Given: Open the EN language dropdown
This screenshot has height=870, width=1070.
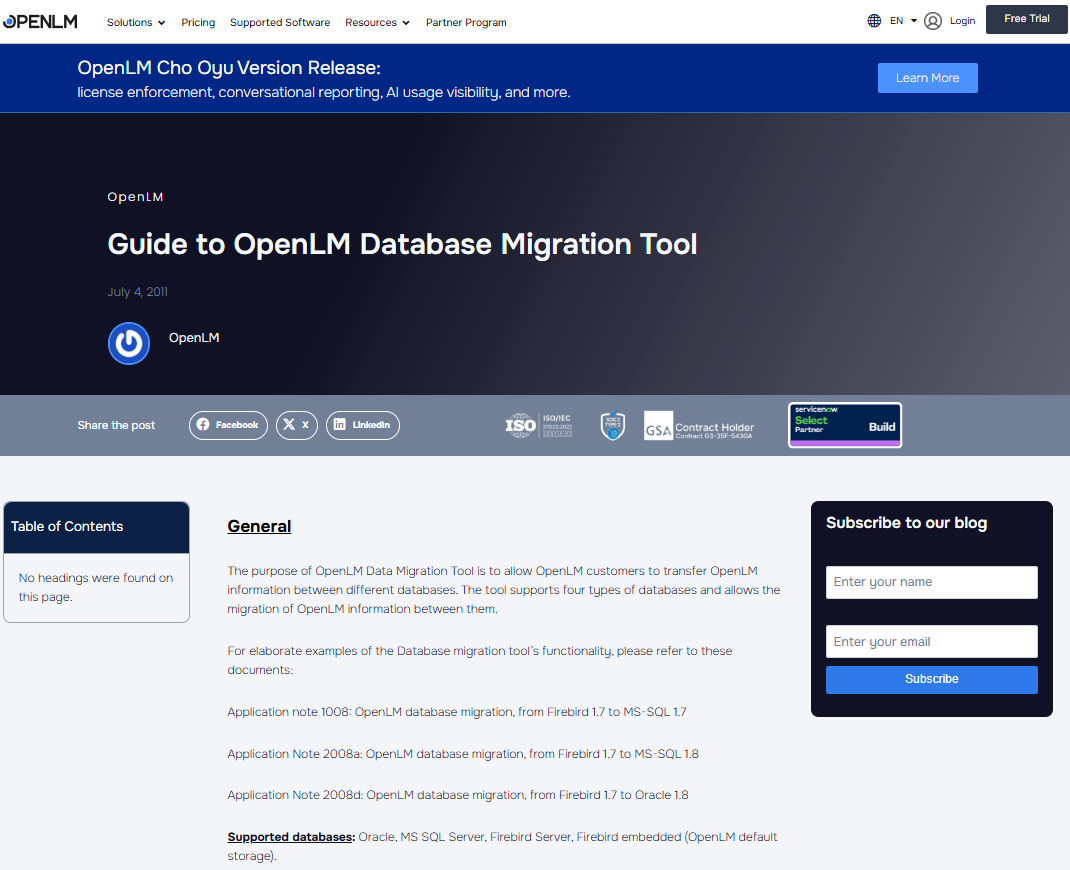Looking at the screenshot, I should click(x=903, y=21).
